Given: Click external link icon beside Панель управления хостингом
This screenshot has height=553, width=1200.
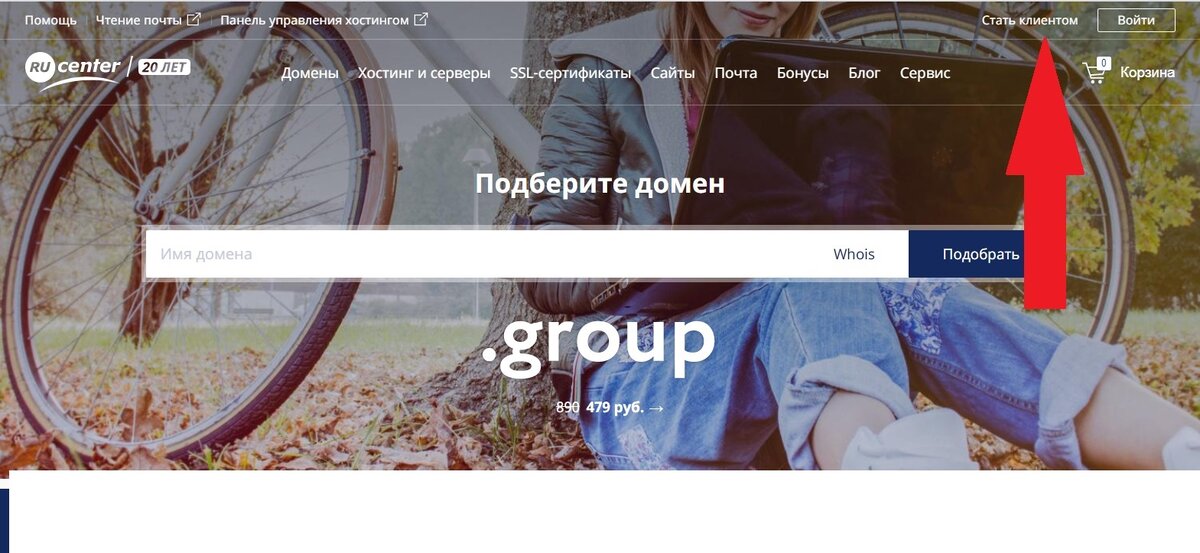Looking at the screenshot, I should (x=421, y=19).
